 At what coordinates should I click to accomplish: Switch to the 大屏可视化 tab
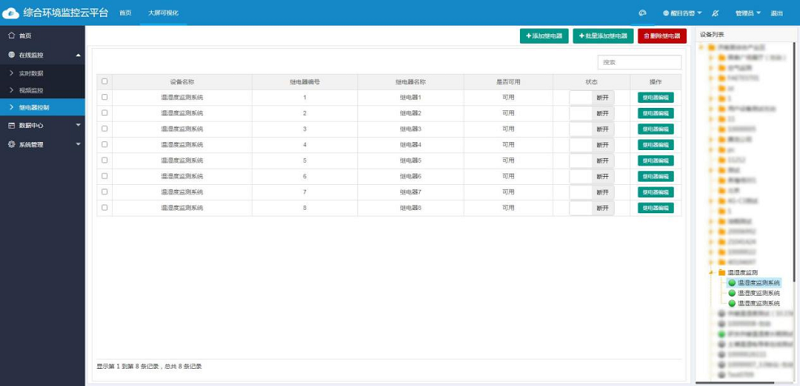tap(163, 13)
